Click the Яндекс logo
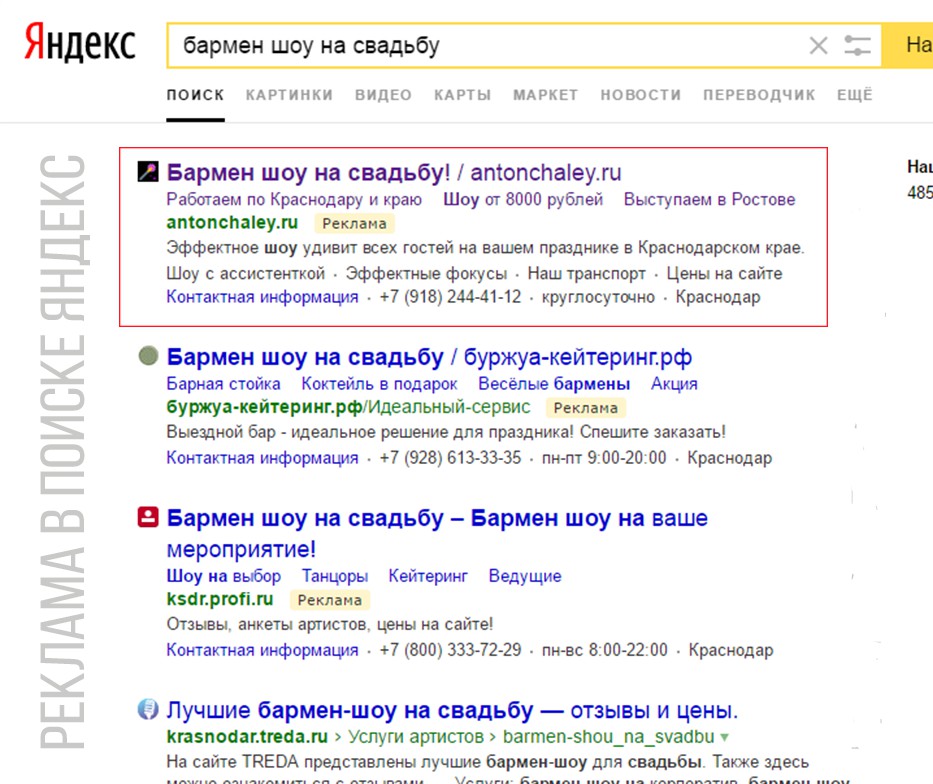Viewport: 933px width, 784px height. coord(80,43)
